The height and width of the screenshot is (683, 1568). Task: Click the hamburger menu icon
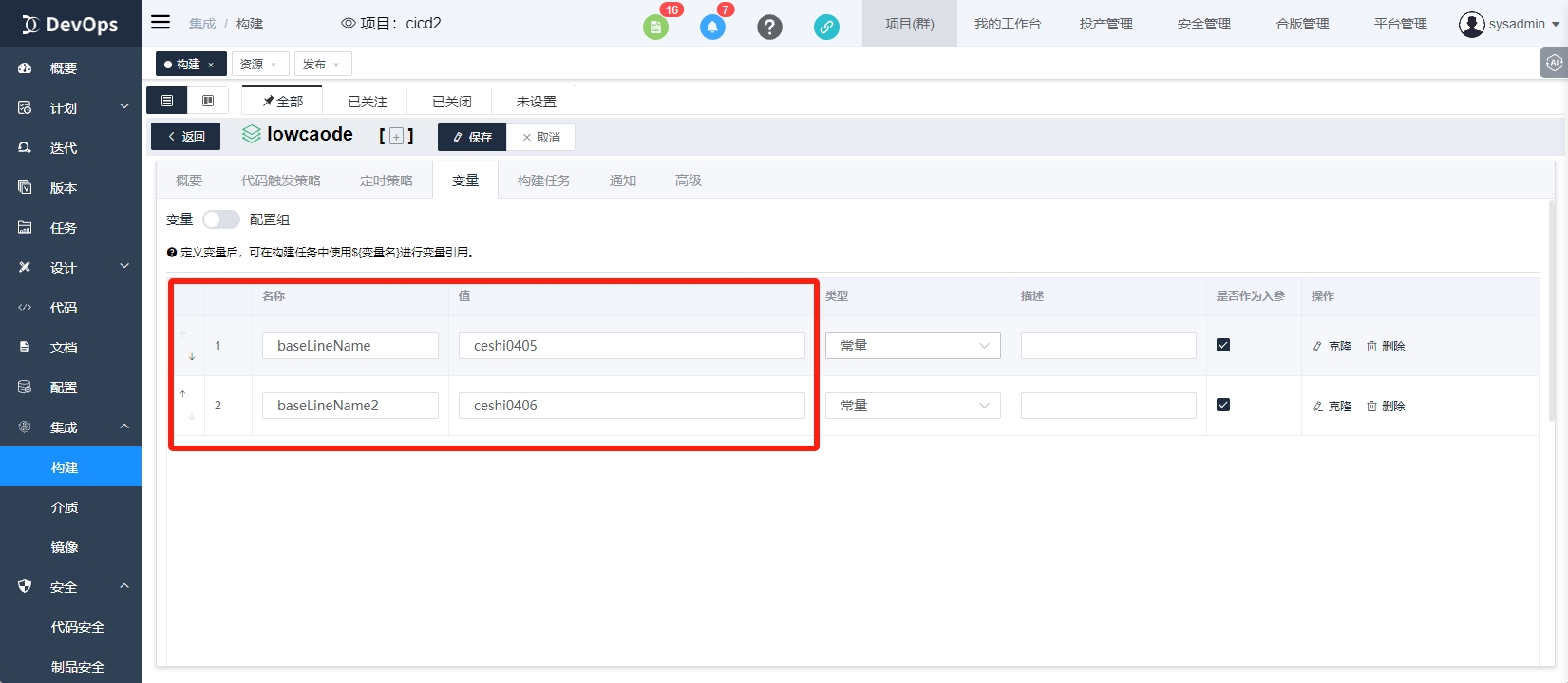click(161, 23)
